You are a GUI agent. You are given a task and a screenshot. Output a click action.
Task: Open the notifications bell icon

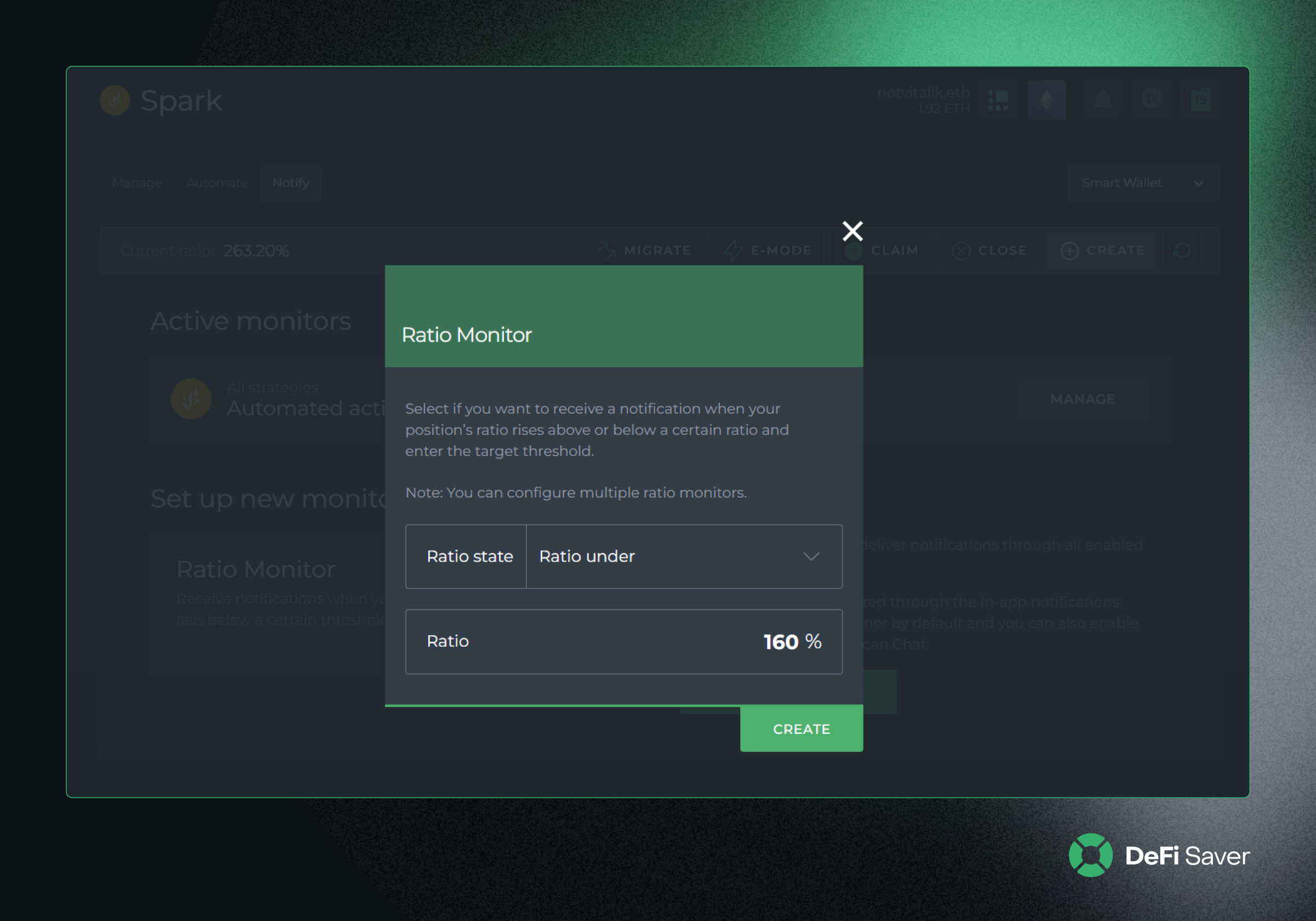[1102, 100]
